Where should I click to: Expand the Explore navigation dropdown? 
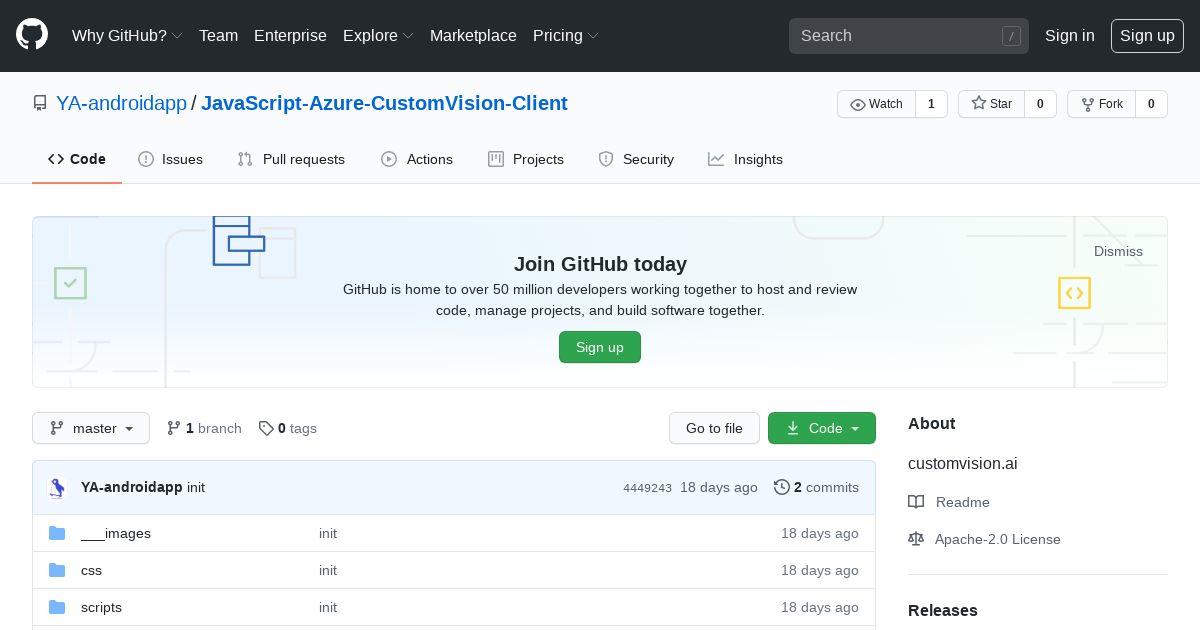pos(378,35)
